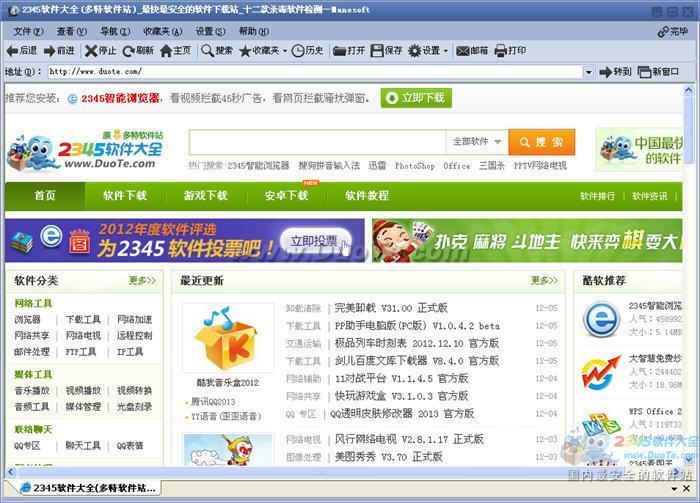Open the 邮箱 mail icon
Screen dimensions: 700x503
point(462,50)
